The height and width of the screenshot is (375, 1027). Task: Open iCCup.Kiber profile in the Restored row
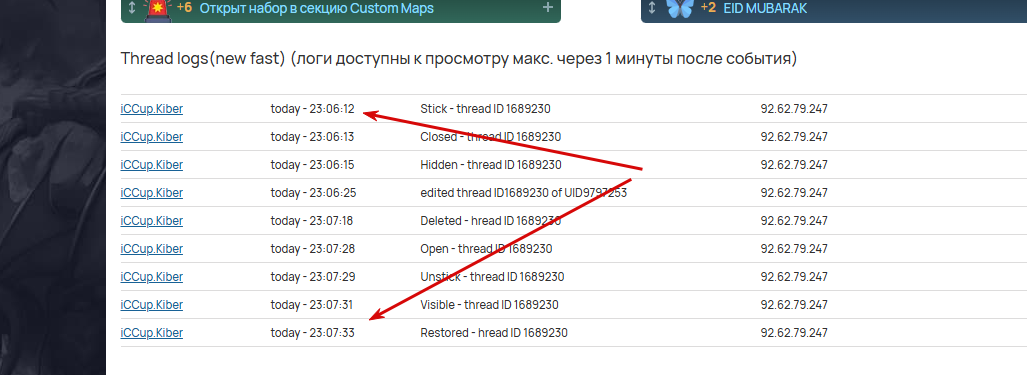tap(152, 333)
